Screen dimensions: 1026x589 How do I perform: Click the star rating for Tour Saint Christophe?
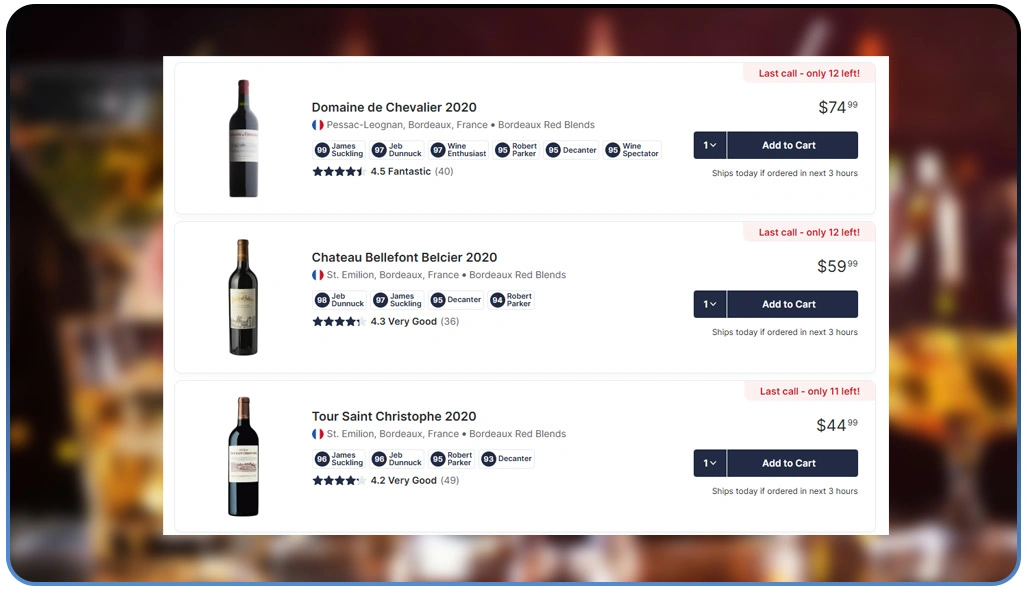pyautogui.click(x=336, y=481)
